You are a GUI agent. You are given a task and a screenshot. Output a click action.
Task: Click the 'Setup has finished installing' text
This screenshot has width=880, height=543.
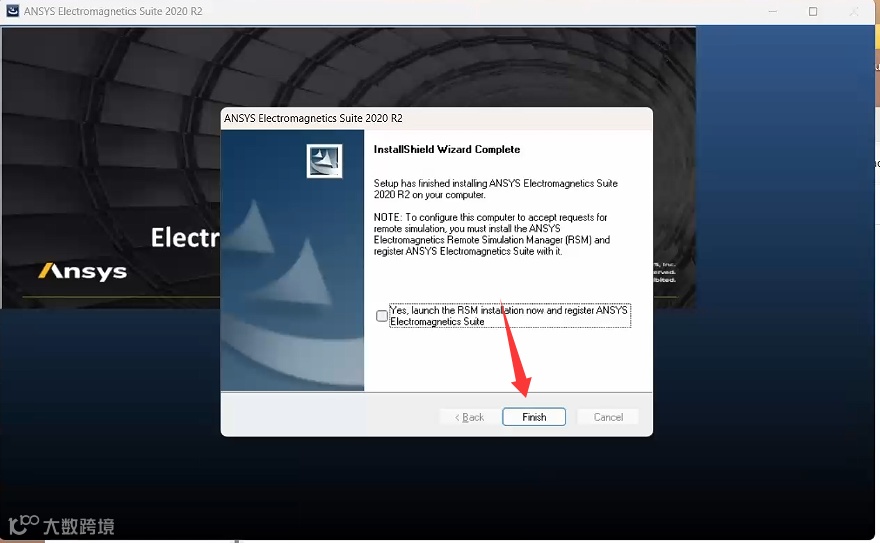[x=496, y=189]
